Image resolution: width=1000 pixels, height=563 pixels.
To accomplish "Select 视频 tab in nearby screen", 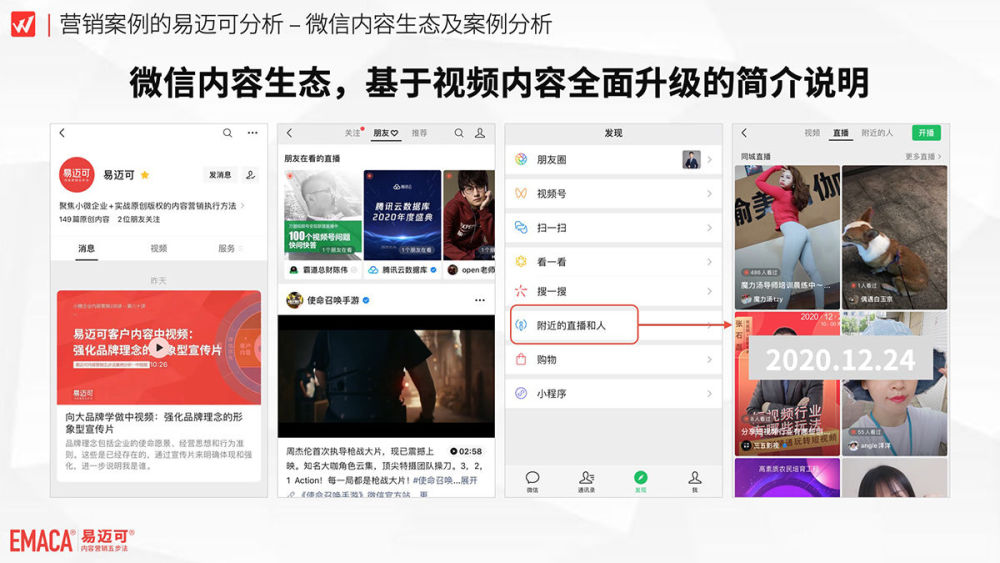I will pyautogui.click(x=812, y=133).
